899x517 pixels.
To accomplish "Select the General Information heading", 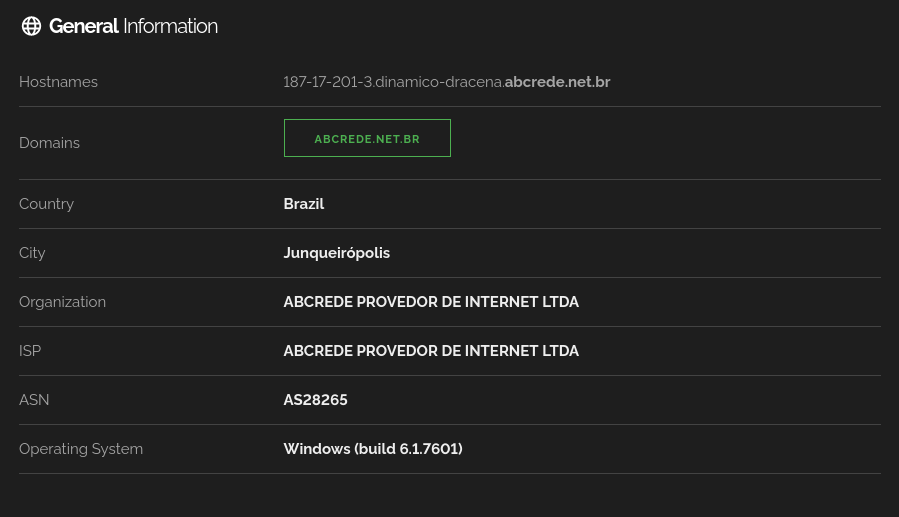I will tap(133, 26).
